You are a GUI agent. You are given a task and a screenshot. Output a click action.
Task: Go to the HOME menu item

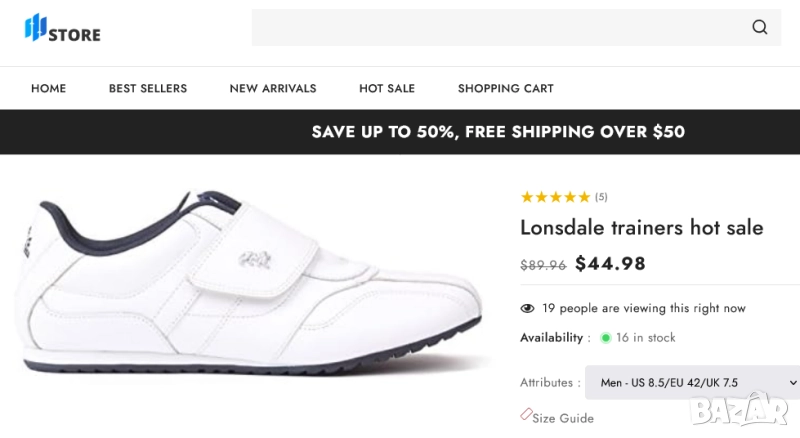click(x=48, y=88)
